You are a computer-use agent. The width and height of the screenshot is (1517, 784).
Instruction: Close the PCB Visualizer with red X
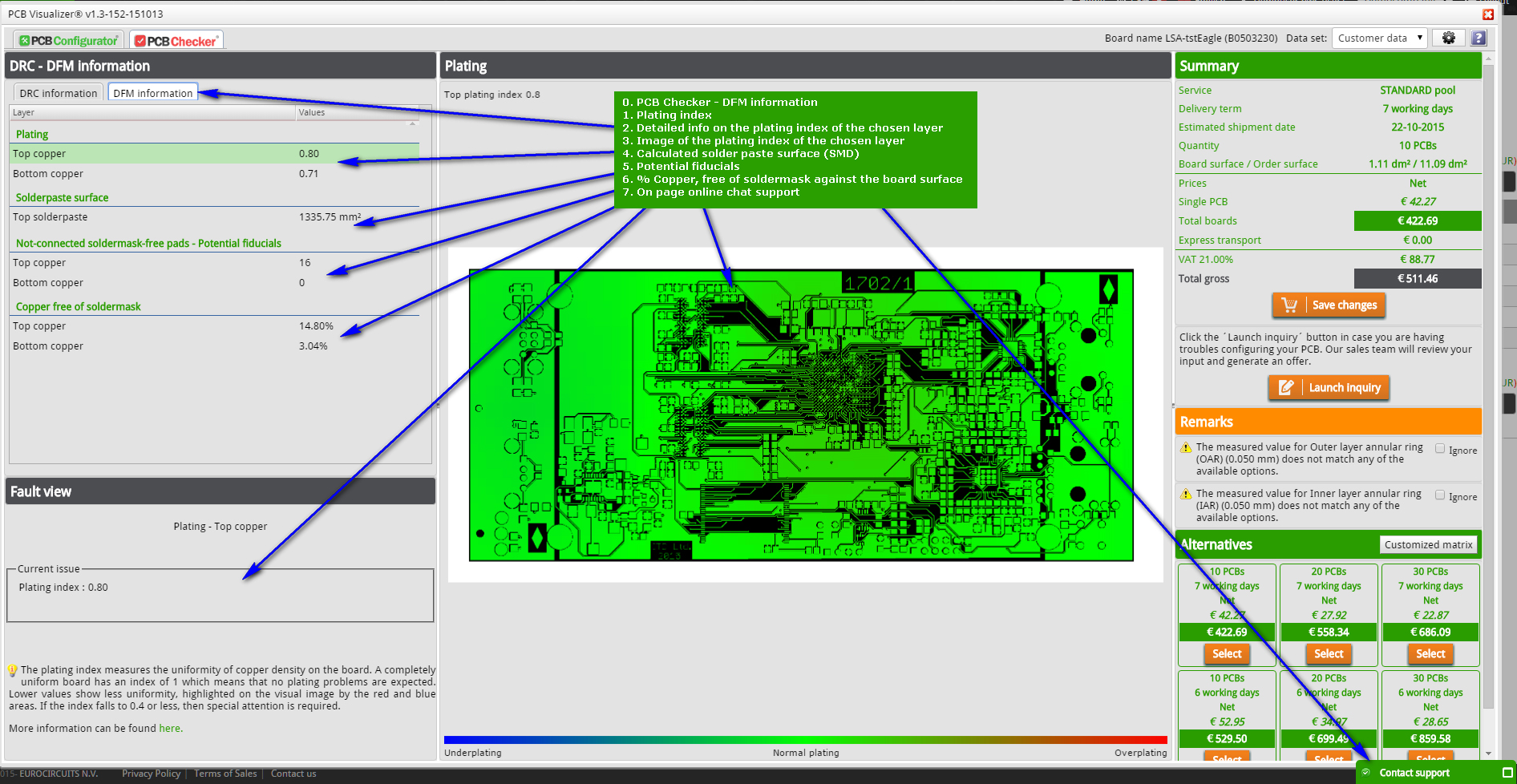pyautogui.click(x=1488, y=14)
